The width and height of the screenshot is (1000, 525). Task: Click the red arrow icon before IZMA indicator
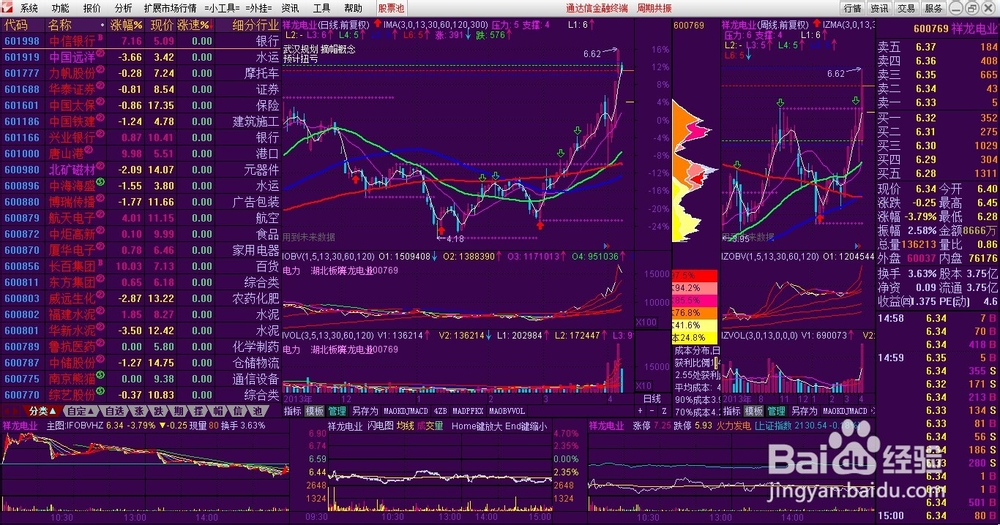click(x=817, y=24)
